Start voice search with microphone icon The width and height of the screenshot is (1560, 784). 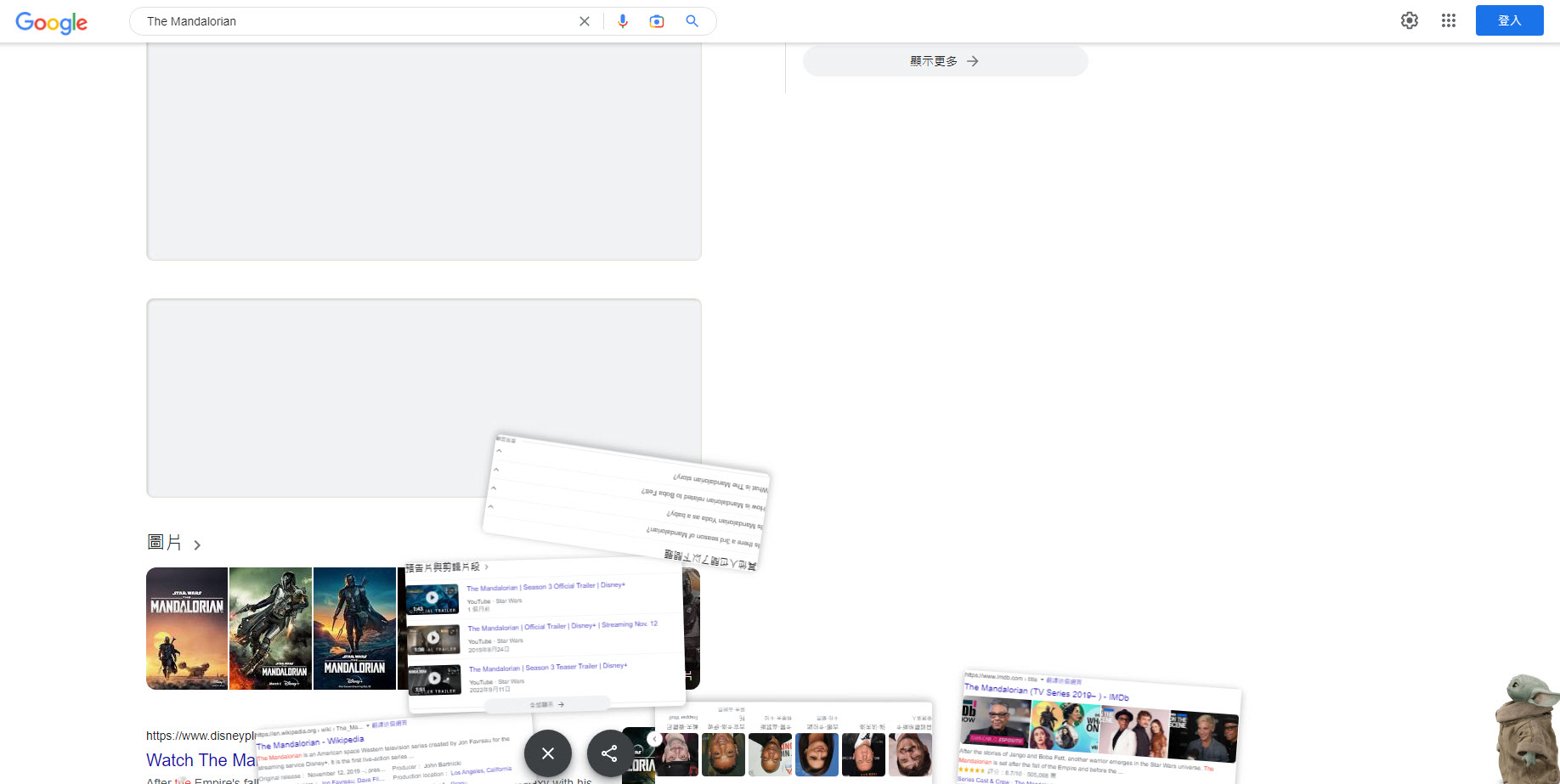point(623,21)
